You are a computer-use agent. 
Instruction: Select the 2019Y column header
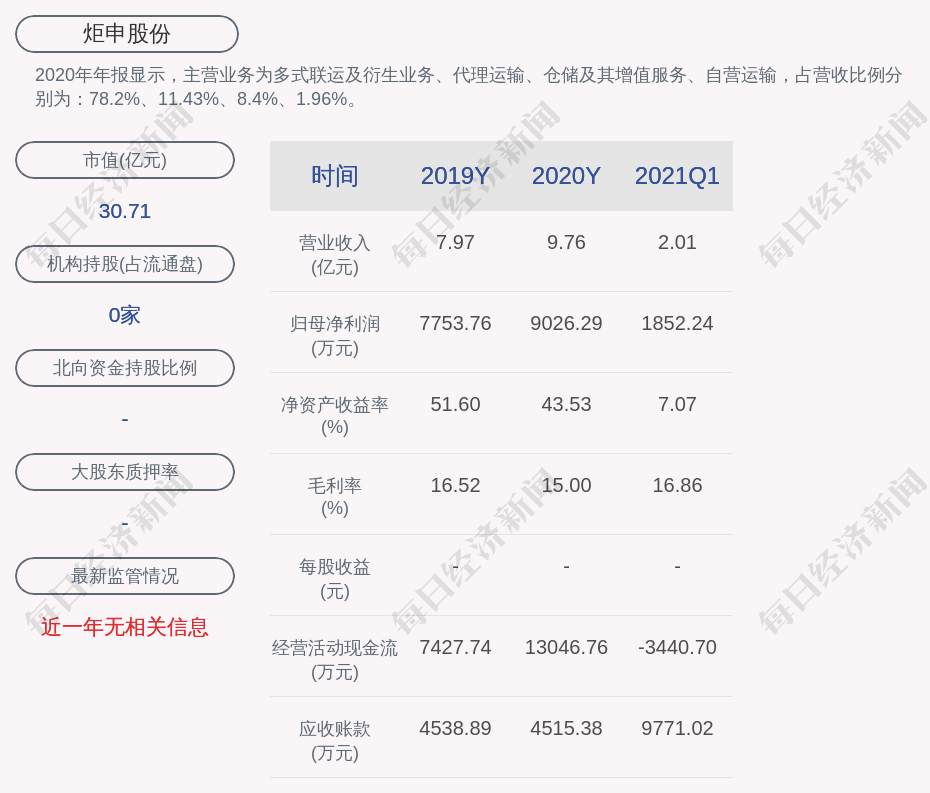coord(455,176)
